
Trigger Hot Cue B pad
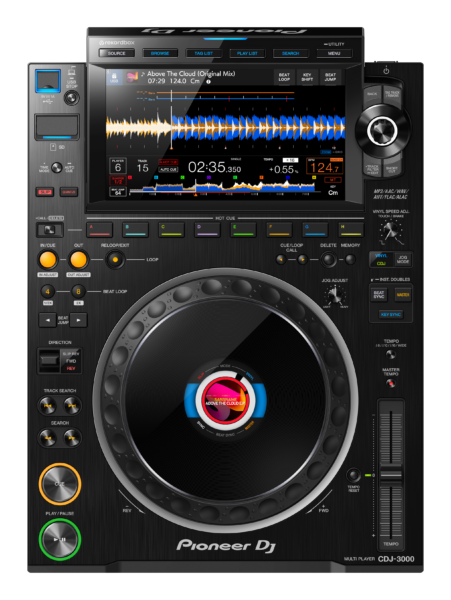click(x=135, y=230)
